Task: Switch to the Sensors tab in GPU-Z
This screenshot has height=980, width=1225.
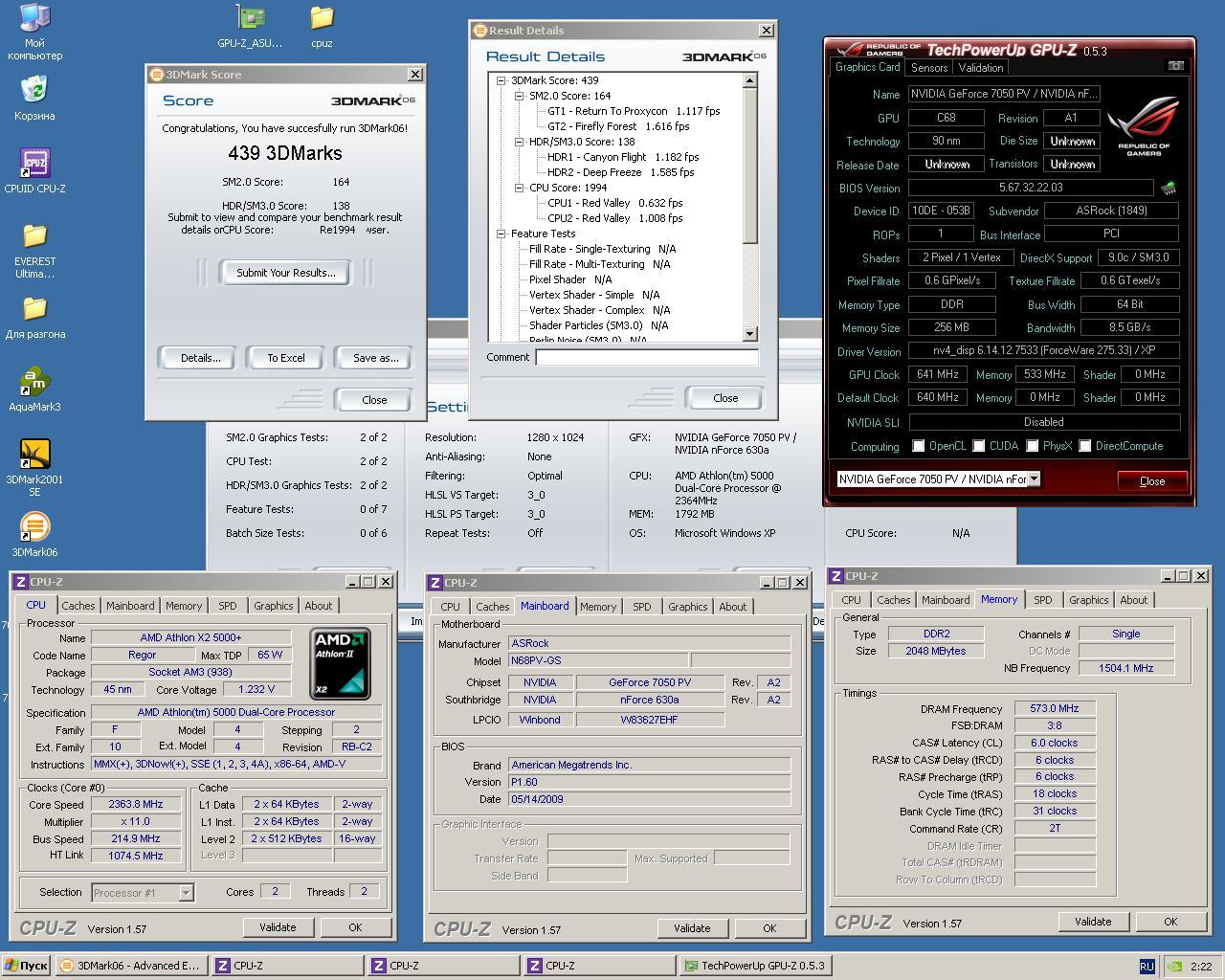Action: tap(929, 67)
